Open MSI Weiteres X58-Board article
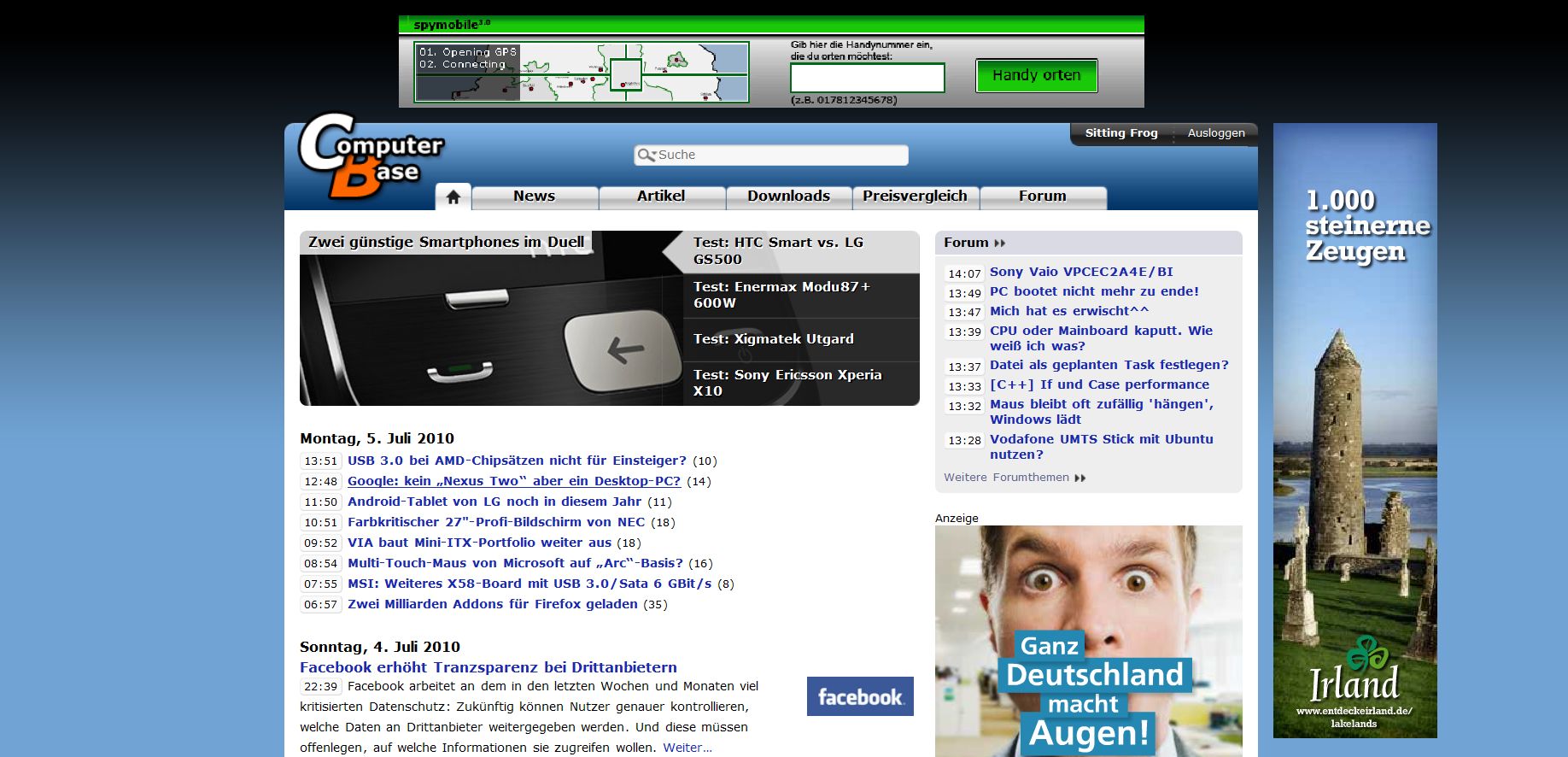The width and height of the screenshot is (1568, 757). [x=529, y=584]
